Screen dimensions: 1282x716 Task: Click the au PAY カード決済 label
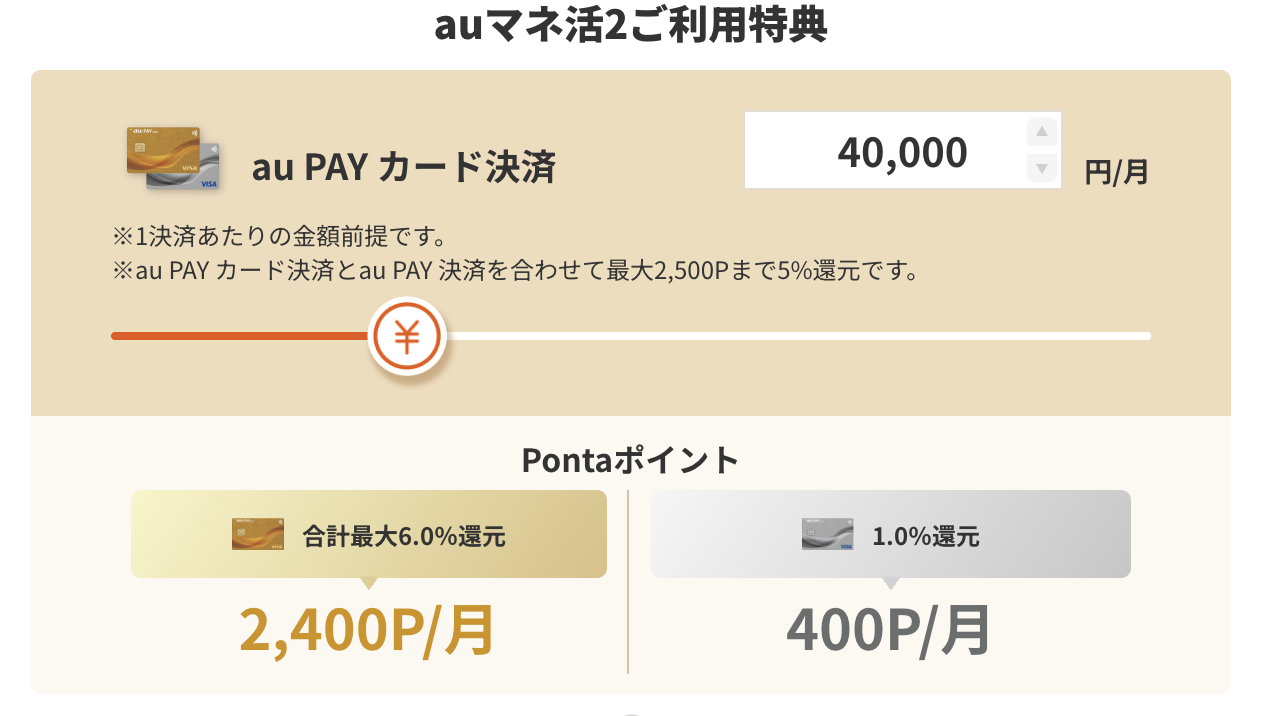(x=403, y=167)
